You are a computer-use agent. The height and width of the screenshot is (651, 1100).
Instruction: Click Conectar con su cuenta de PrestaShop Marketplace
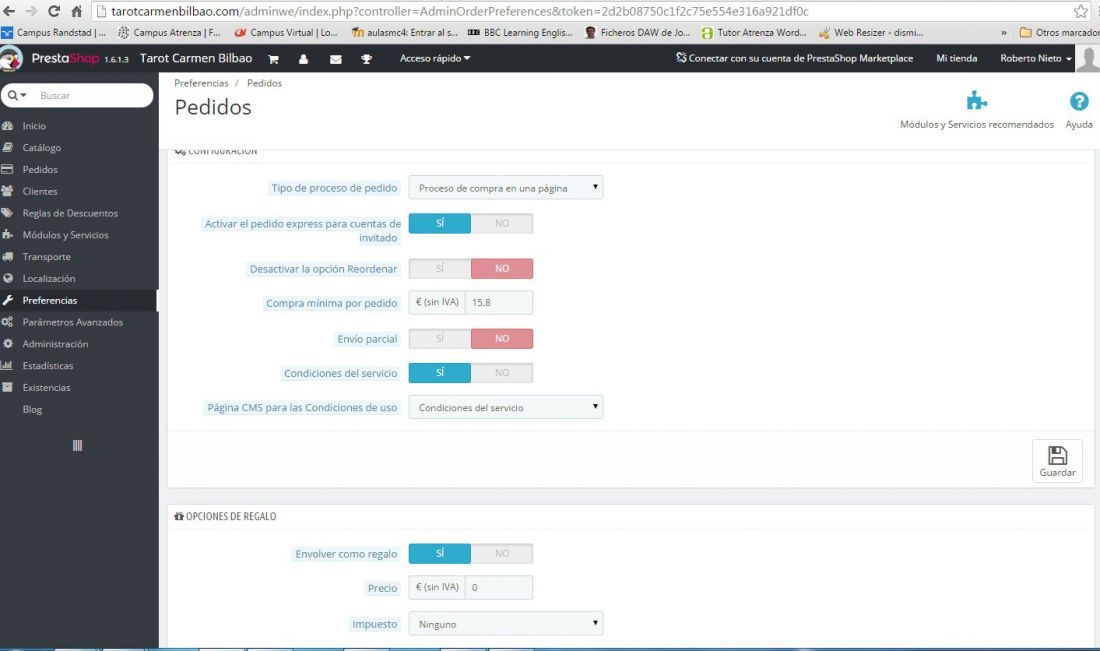(x=794, y=58)
